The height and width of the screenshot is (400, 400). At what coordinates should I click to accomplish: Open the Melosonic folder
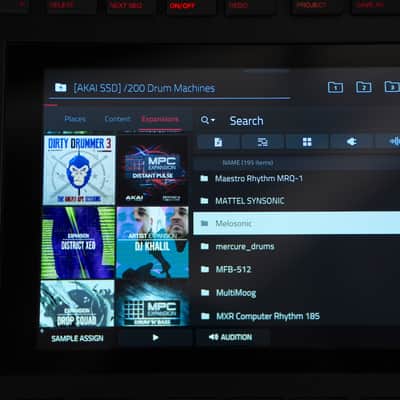click(x=297, y=223)
